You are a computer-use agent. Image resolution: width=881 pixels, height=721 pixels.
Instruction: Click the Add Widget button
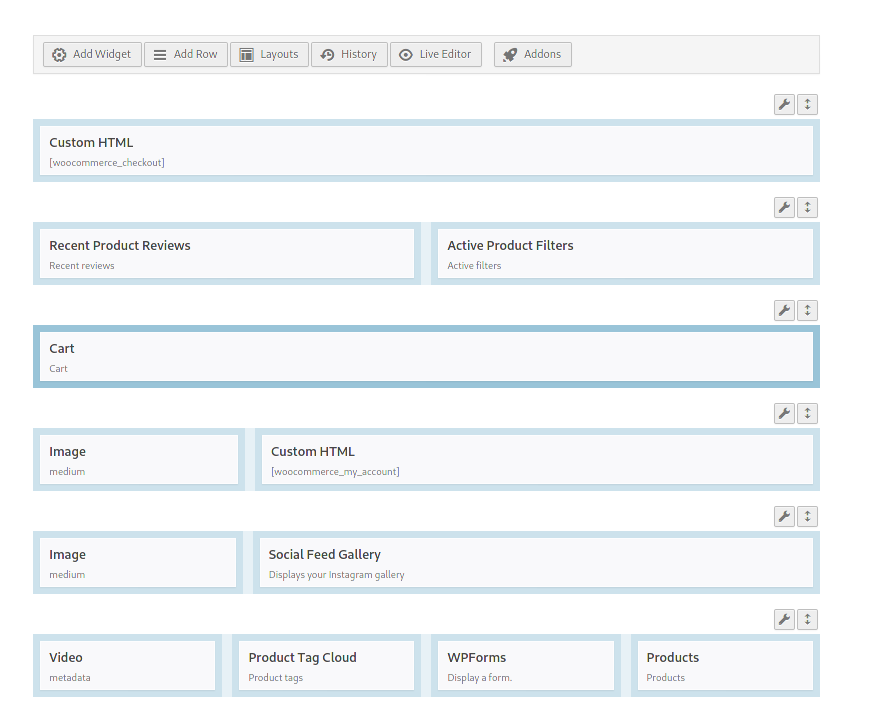tap(92, 54)
